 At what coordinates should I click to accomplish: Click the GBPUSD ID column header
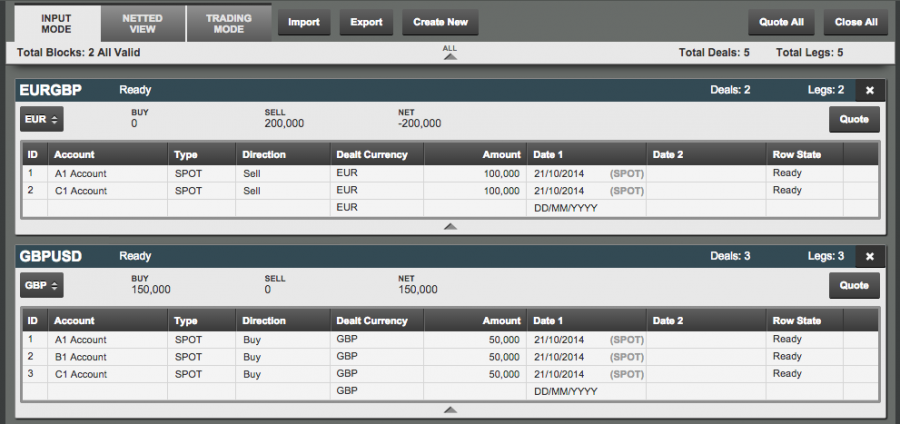coord(35,321)
